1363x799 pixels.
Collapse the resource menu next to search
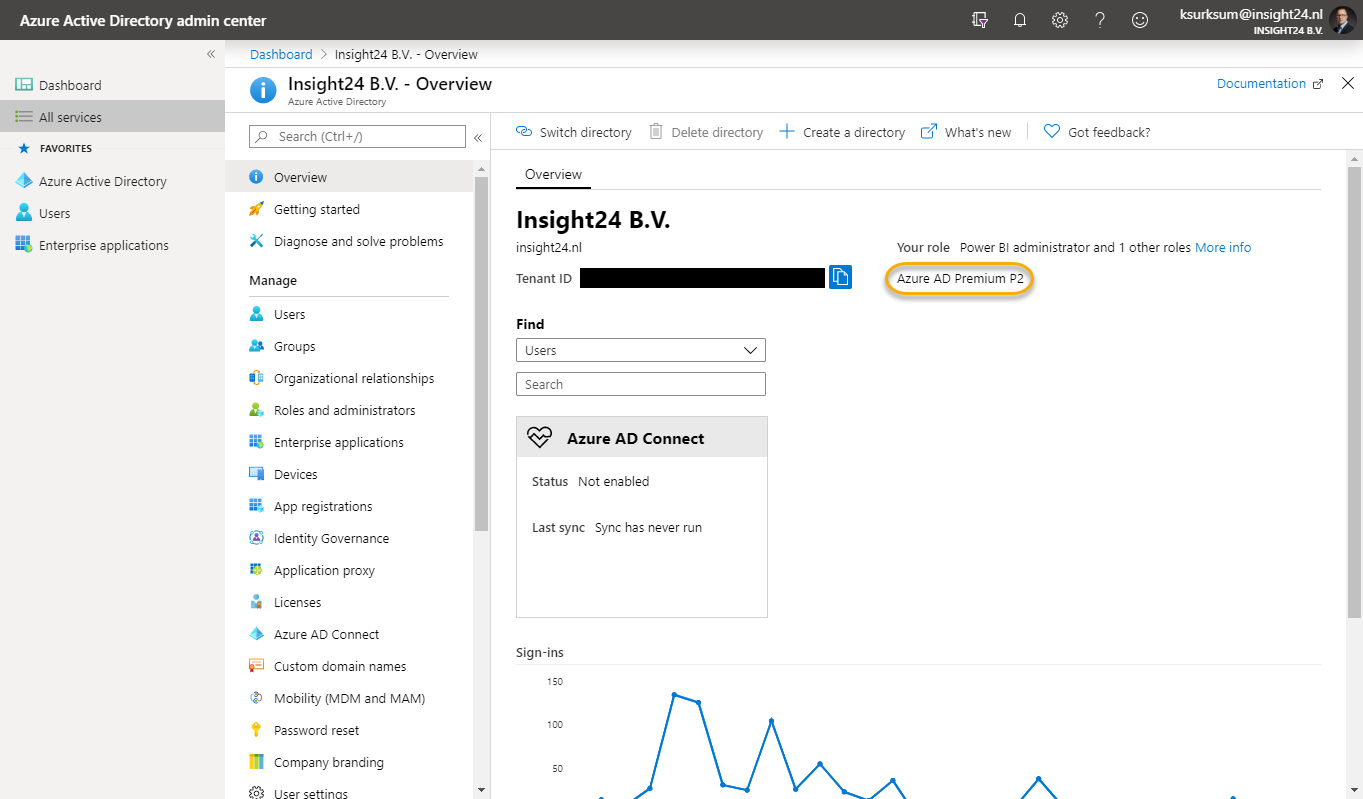coord(478,137)
